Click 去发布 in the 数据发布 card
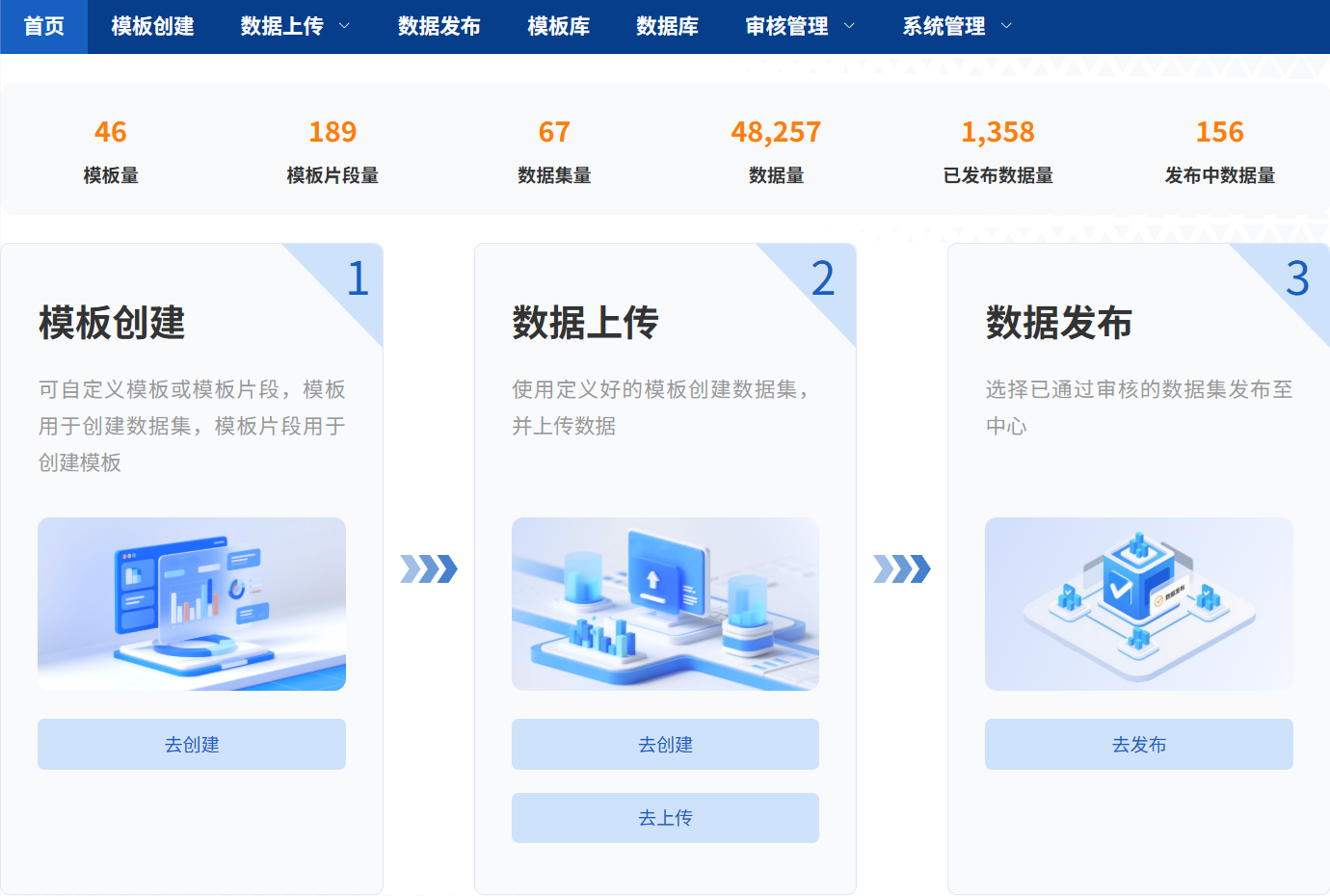Image resolution: width=1330 pixels, height=896 pixels. click(x=1138, y=744)
